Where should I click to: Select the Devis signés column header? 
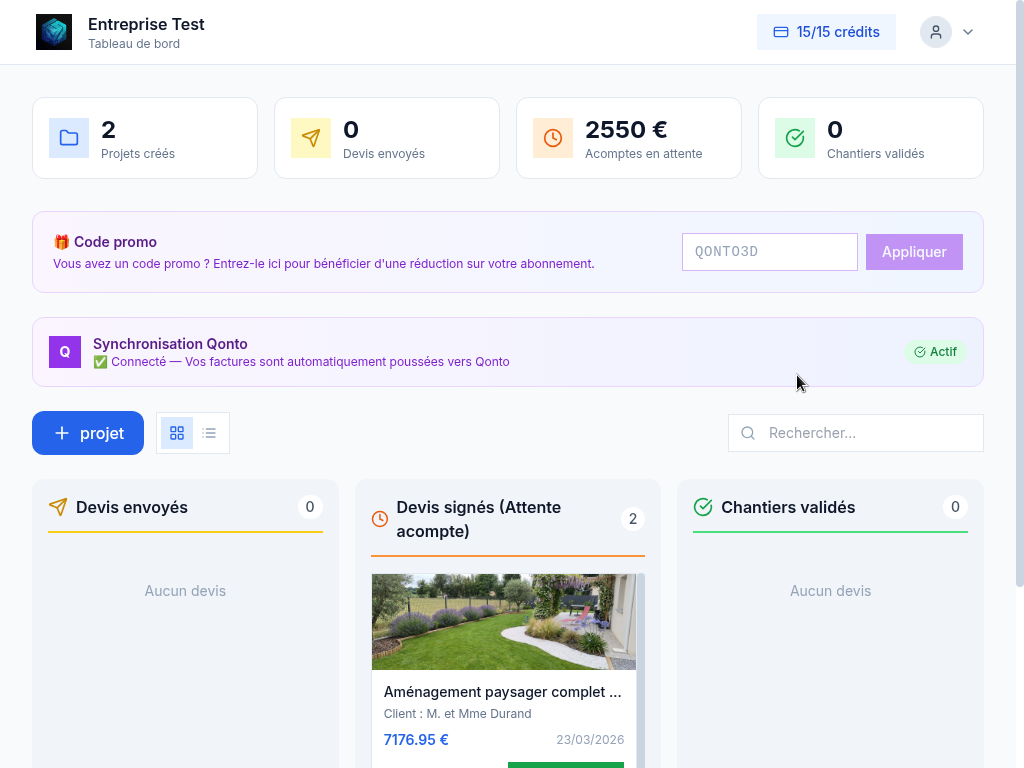pos(478,519)
